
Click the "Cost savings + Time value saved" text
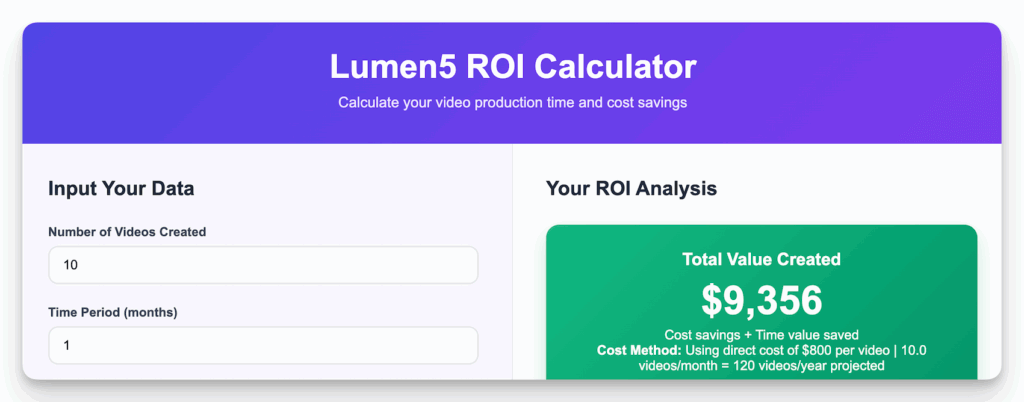[761, 334]
